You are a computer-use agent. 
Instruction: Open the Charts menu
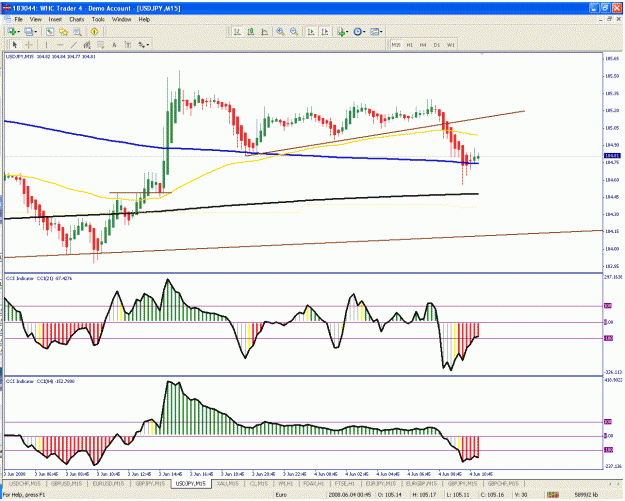tap(77, 19)
